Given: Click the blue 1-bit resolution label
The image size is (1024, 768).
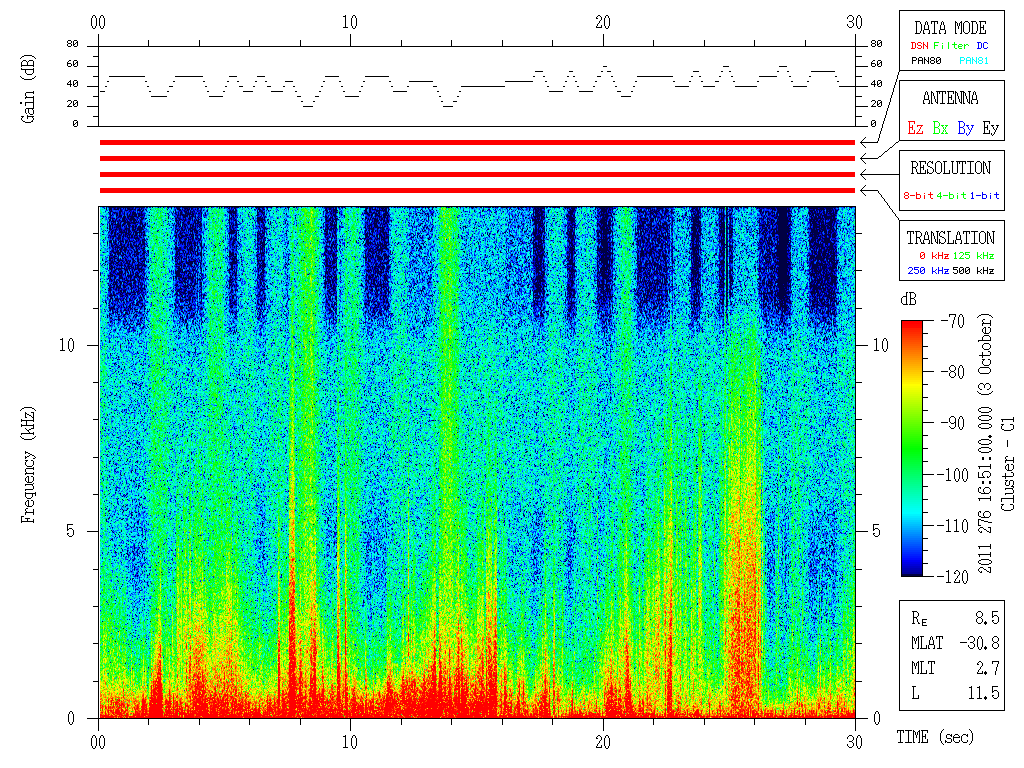Looking at the screenshot, I should coord(984,195).
